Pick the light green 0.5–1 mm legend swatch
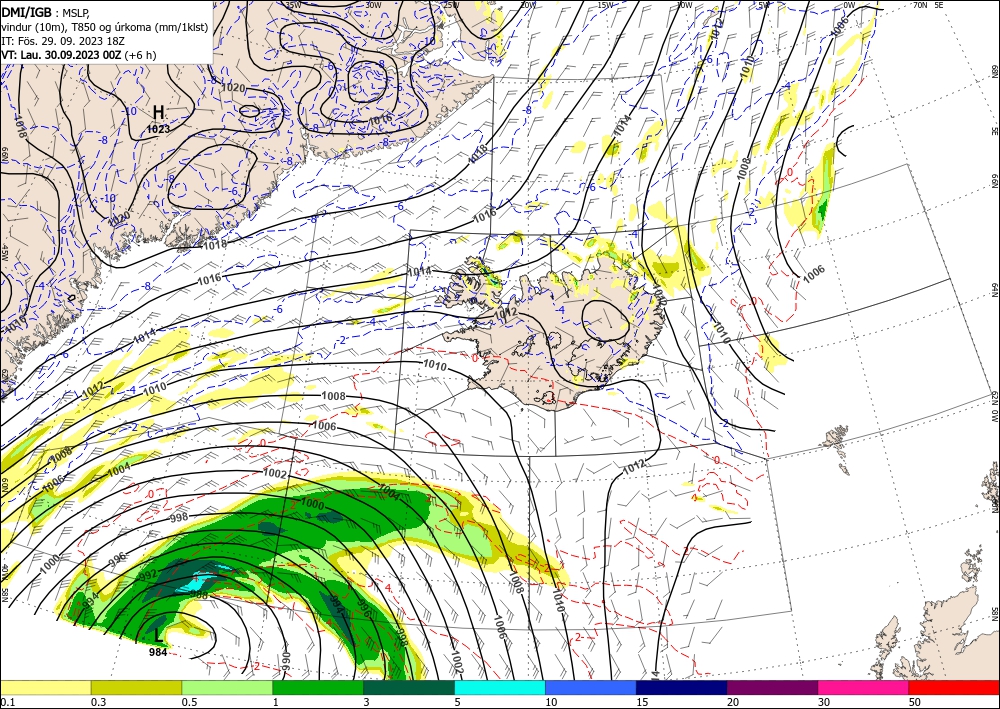Image resolution: width=1000 pixels, height=709 pixels. 227,687
